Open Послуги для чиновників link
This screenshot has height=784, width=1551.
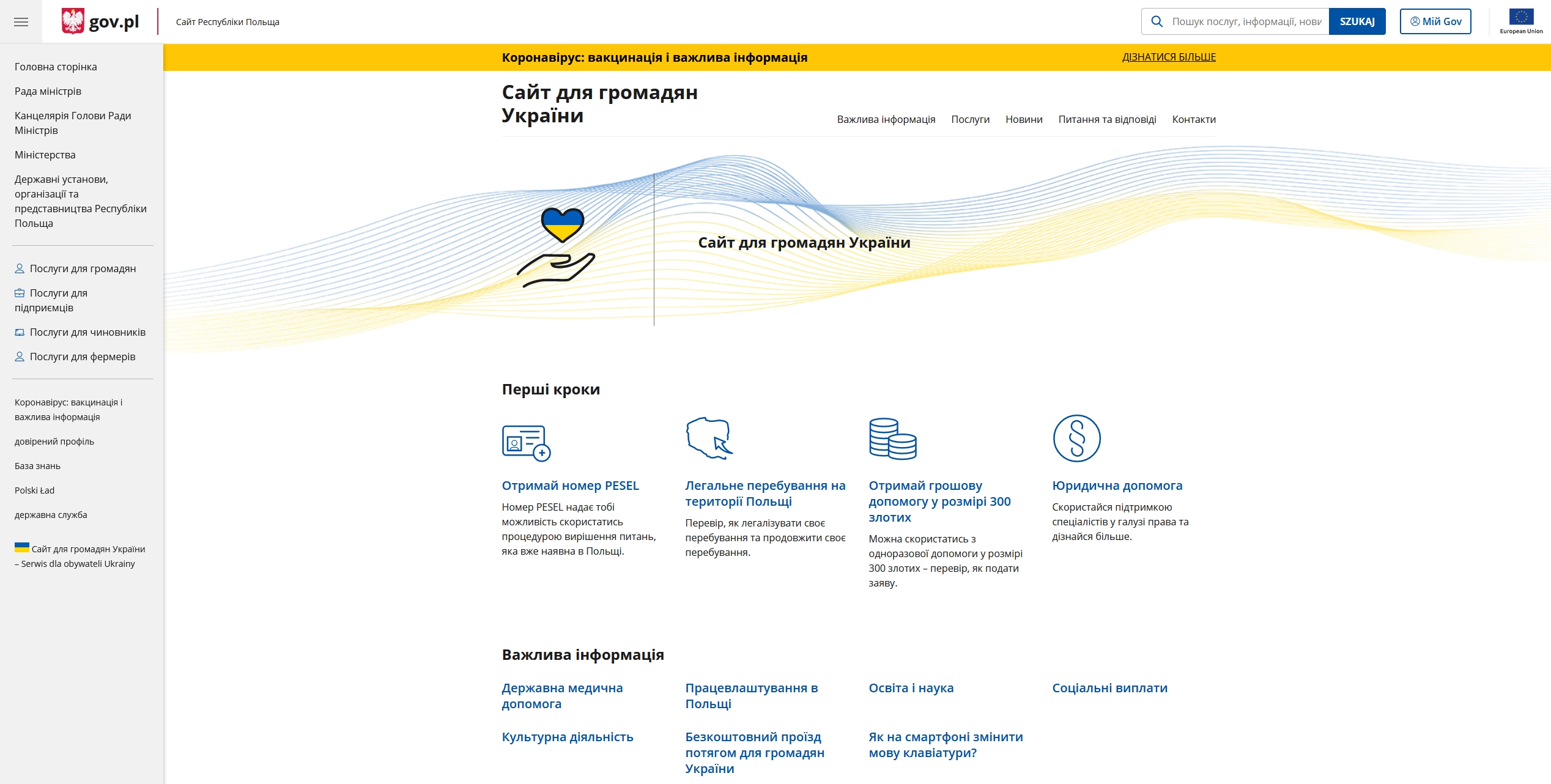pyautogui.click(x=87, y=332)
